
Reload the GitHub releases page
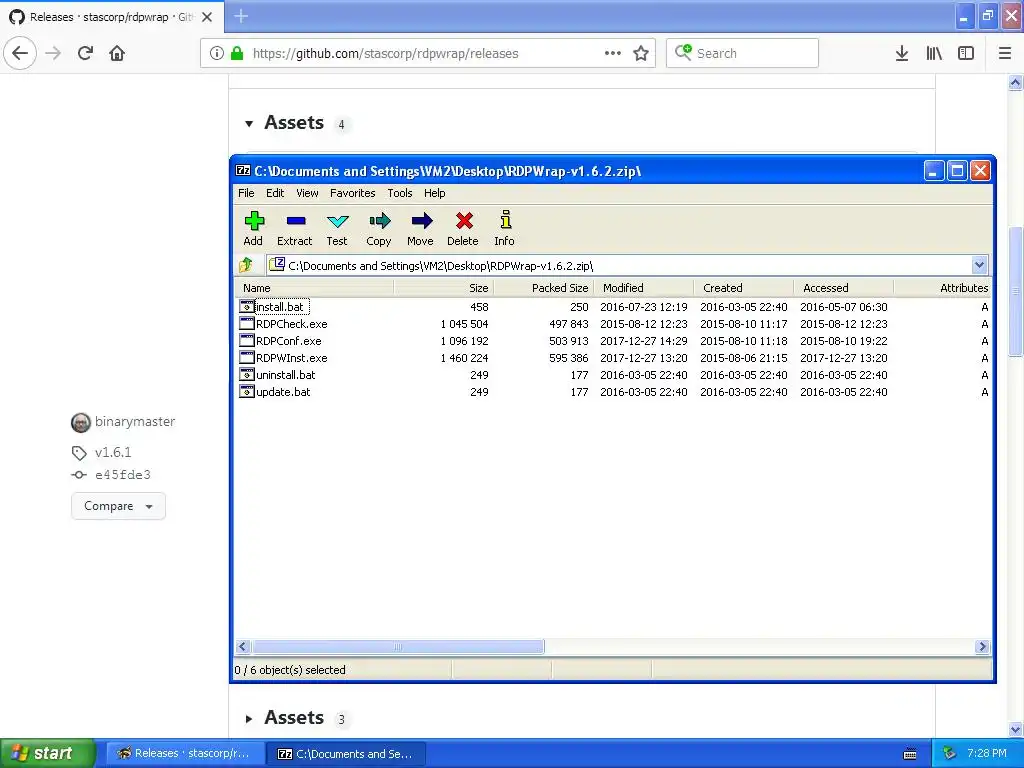coord(85,53)
